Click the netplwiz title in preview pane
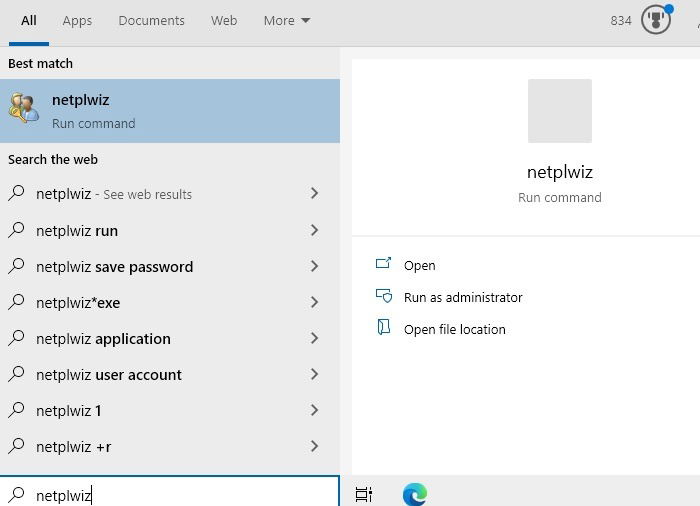 click(560, 172)
